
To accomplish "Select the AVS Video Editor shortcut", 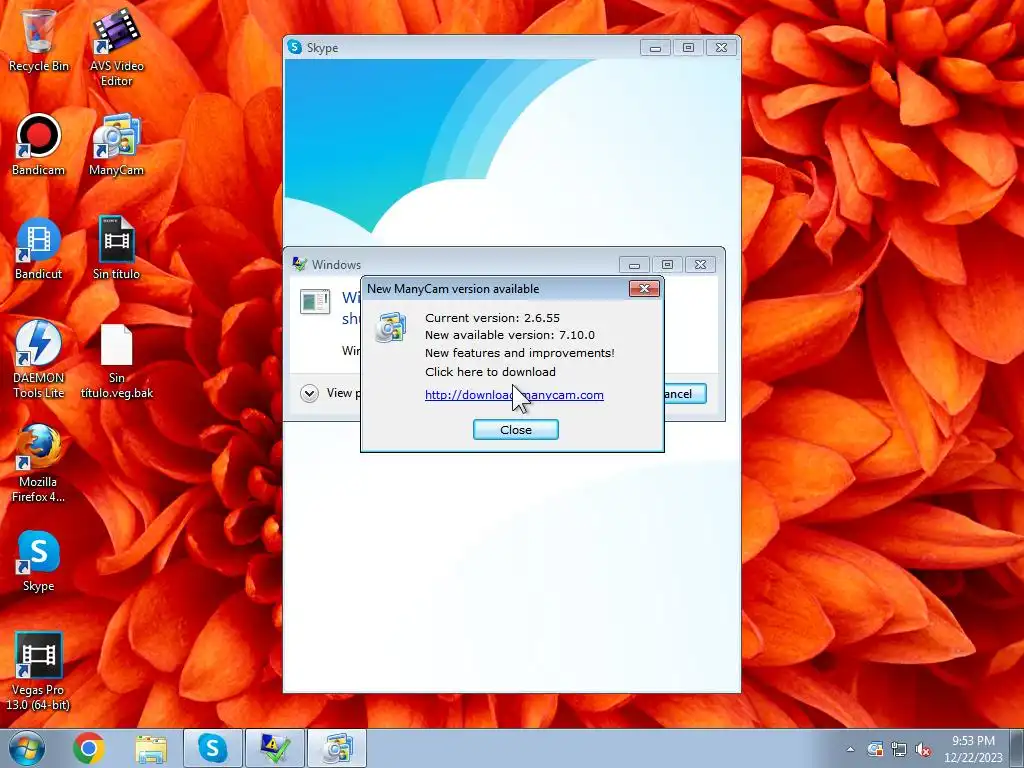I will (x=116, y=47).
